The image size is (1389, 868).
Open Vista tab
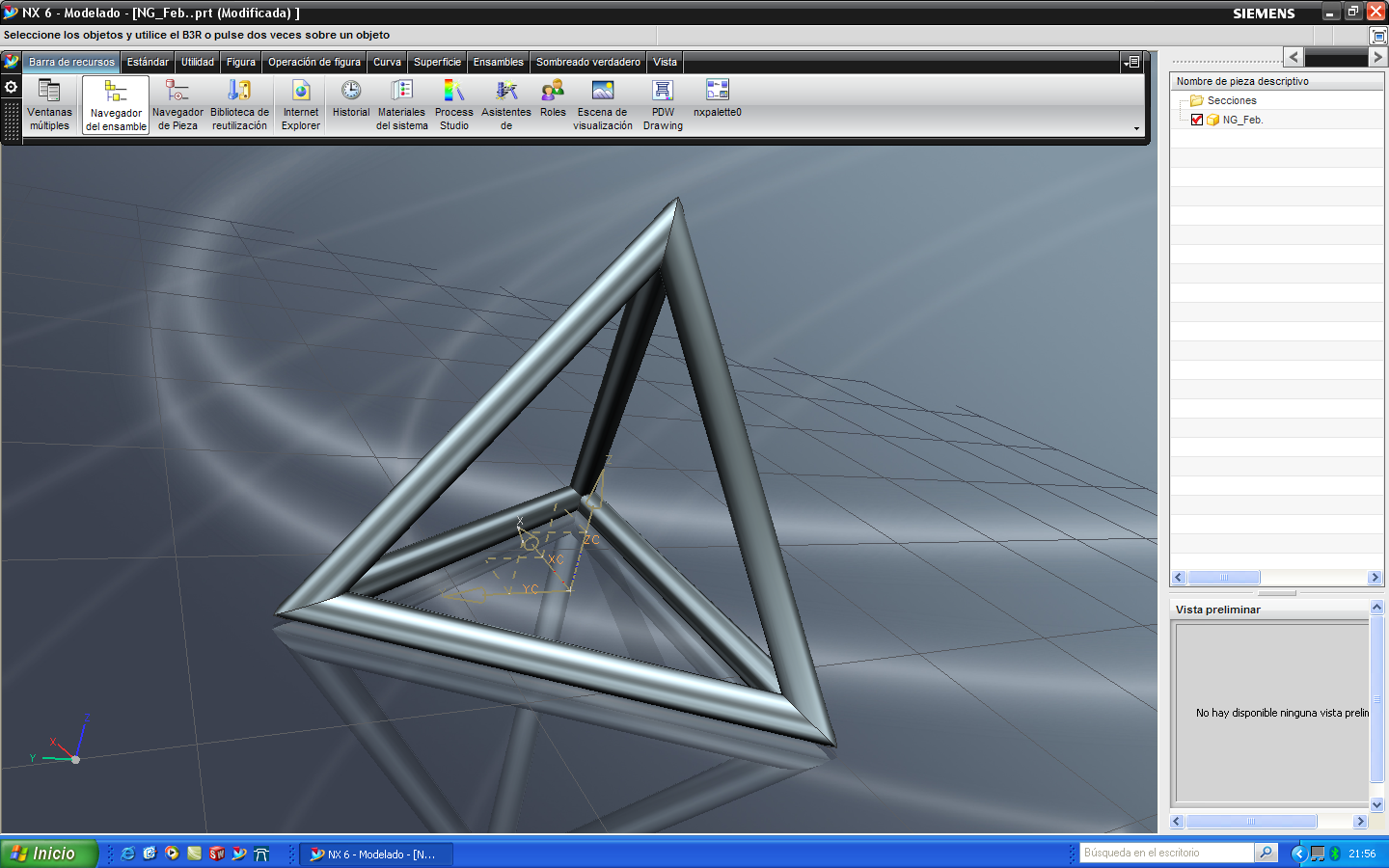pyautogui.click(x=665, y=62)
